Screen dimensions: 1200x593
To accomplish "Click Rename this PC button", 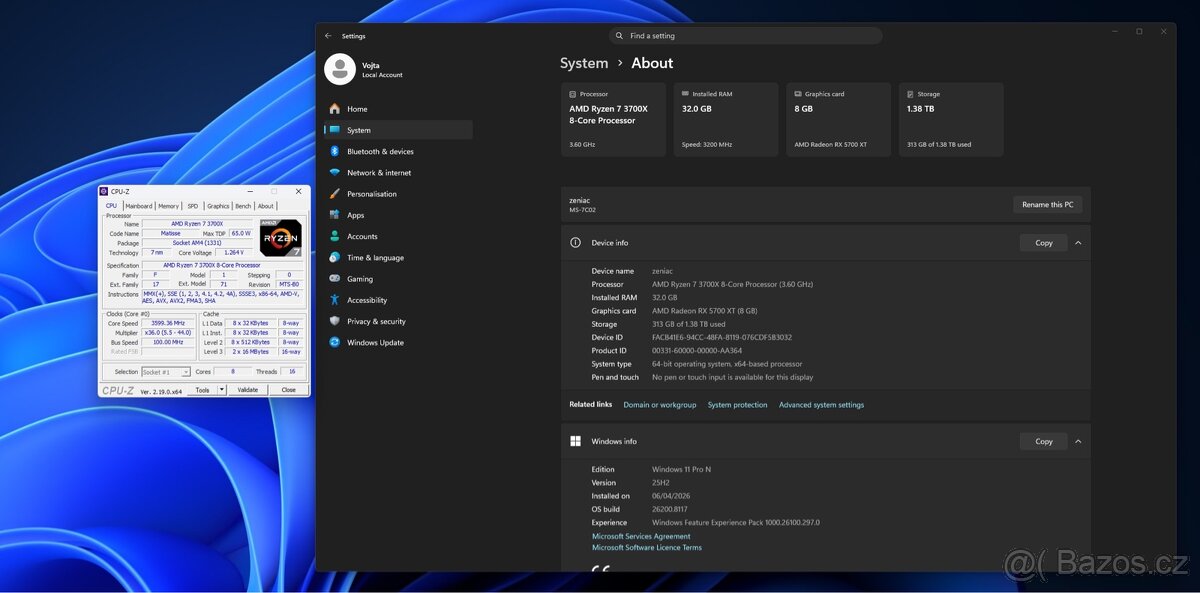I will coord(1048,204).
